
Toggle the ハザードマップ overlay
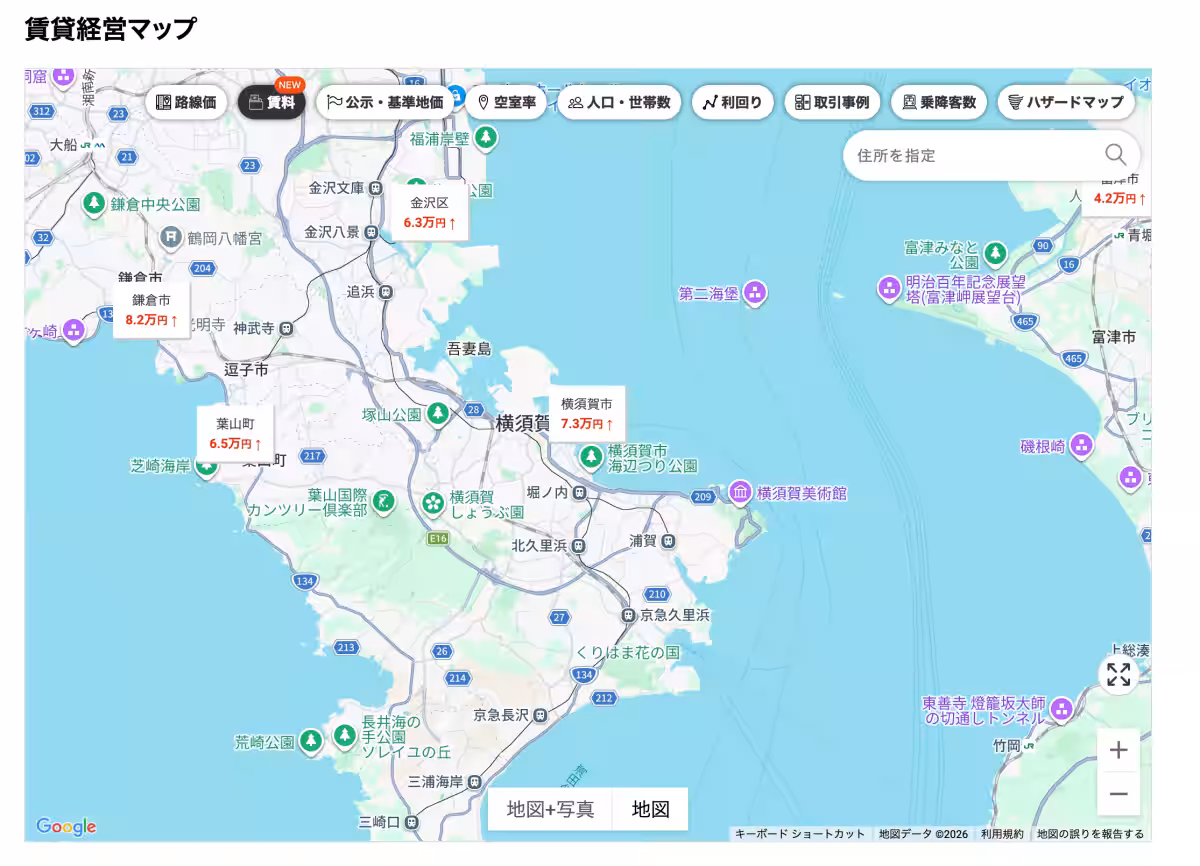1066,102
